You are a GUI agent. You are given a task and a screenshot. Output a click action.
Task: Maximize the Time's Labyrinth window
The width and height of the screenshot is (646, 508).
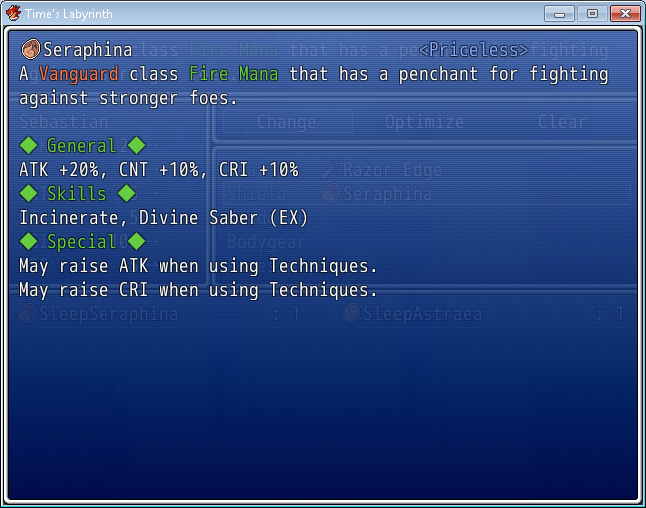pyautogui.click(x=592, y=13)
